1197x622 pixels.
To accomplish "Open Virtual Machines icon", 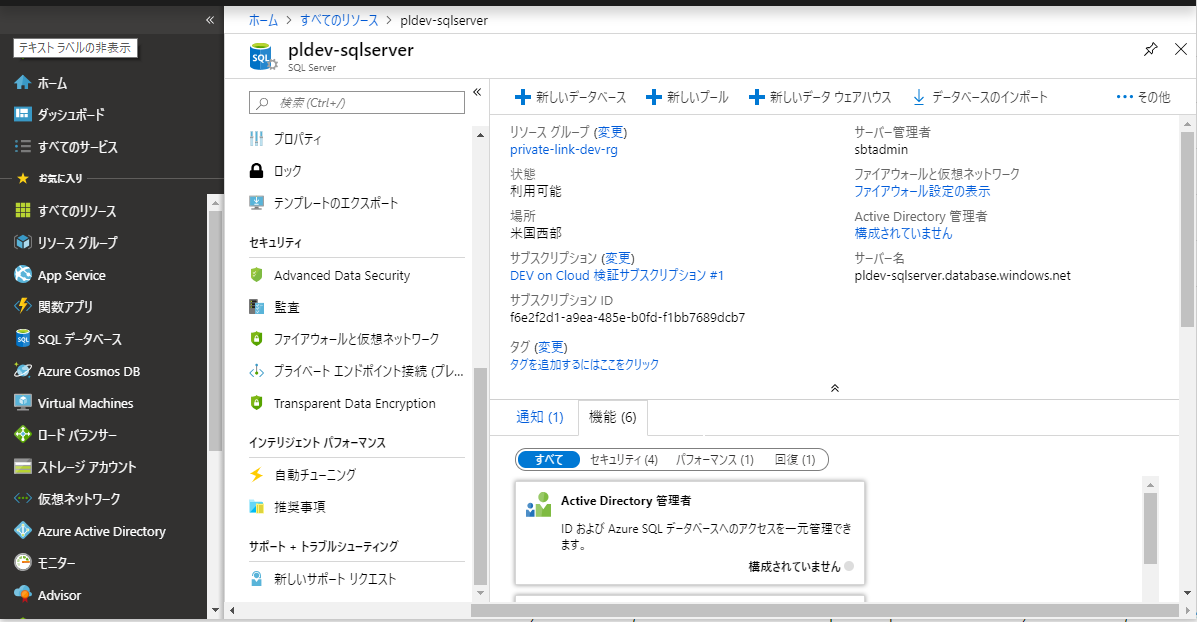I will click(23, 403).
